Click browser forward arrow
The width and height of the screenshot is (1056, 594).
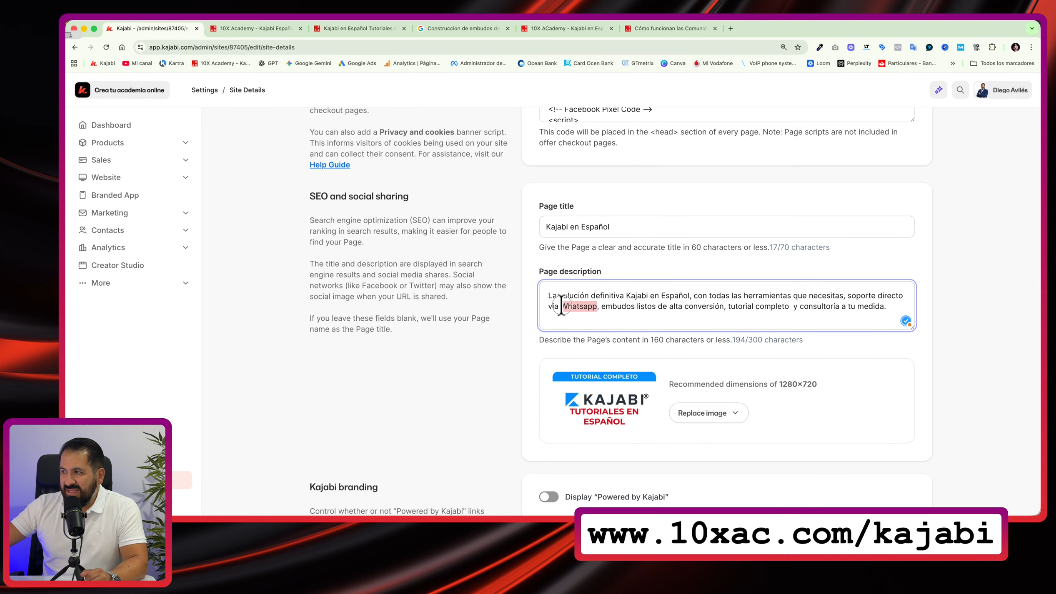coord(90,47)
